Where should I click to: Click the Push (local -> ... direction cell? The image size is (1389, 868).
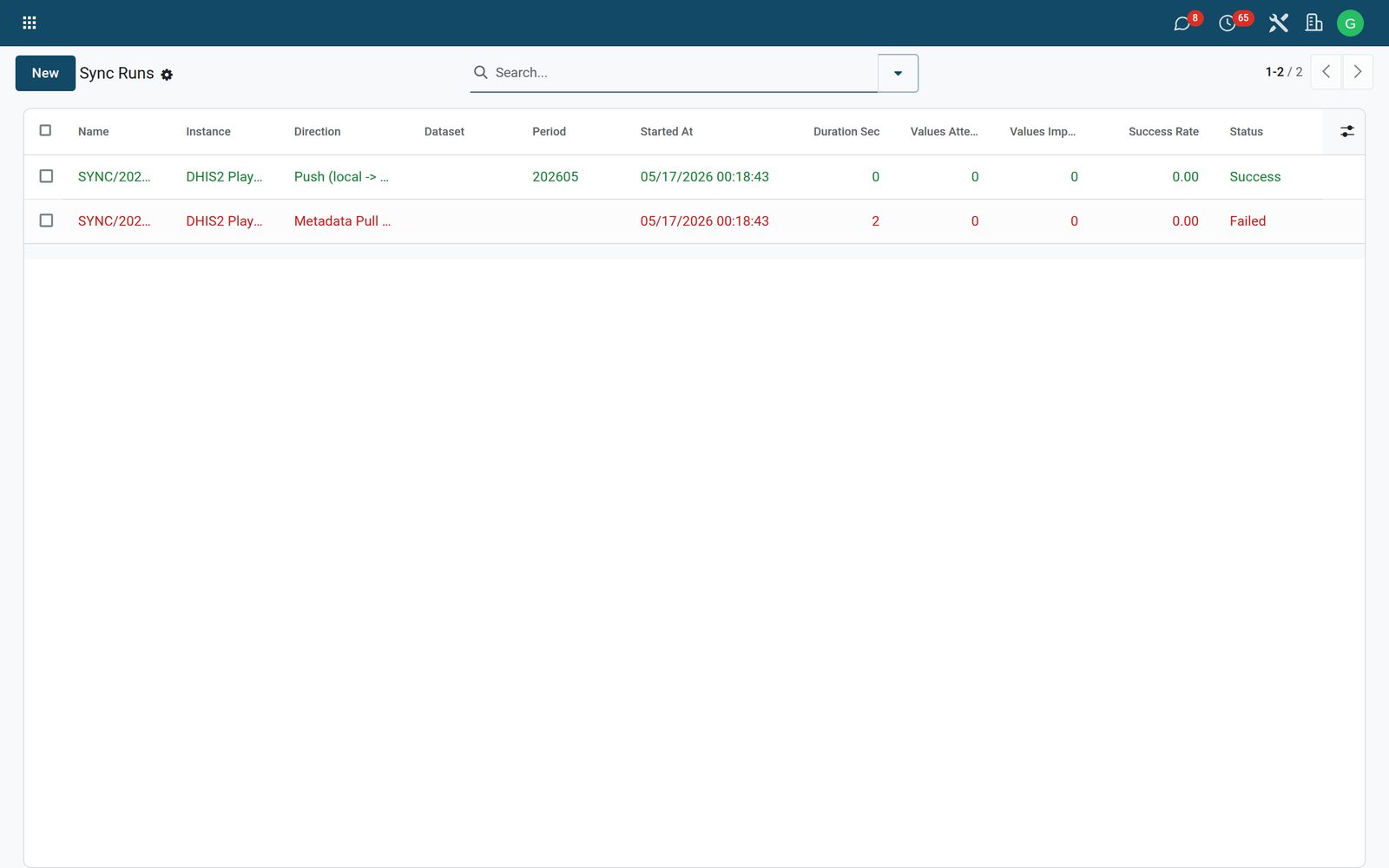coord(341,177)
